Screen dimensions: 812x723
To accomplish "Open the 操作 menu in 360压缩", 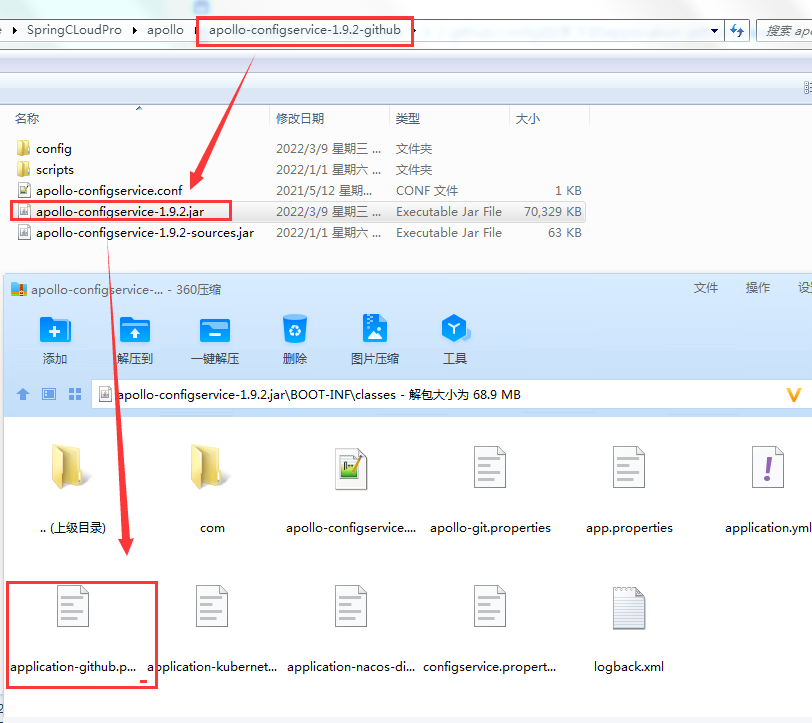I will tap(758, 288).
